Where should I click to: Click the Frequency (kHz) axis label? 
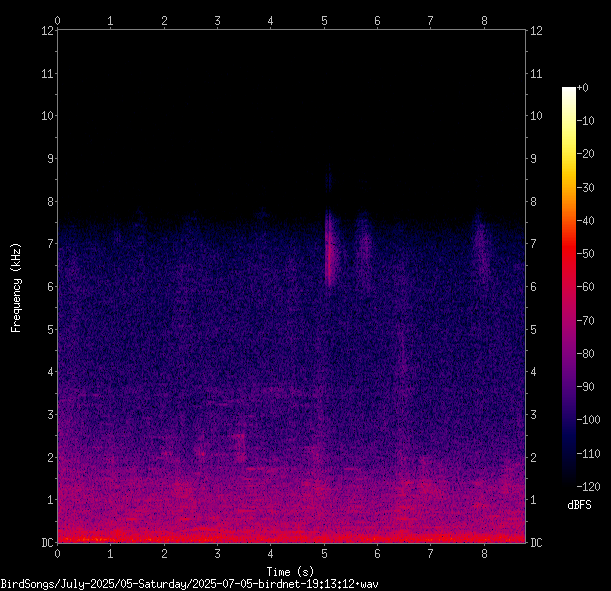coord(16,288)
